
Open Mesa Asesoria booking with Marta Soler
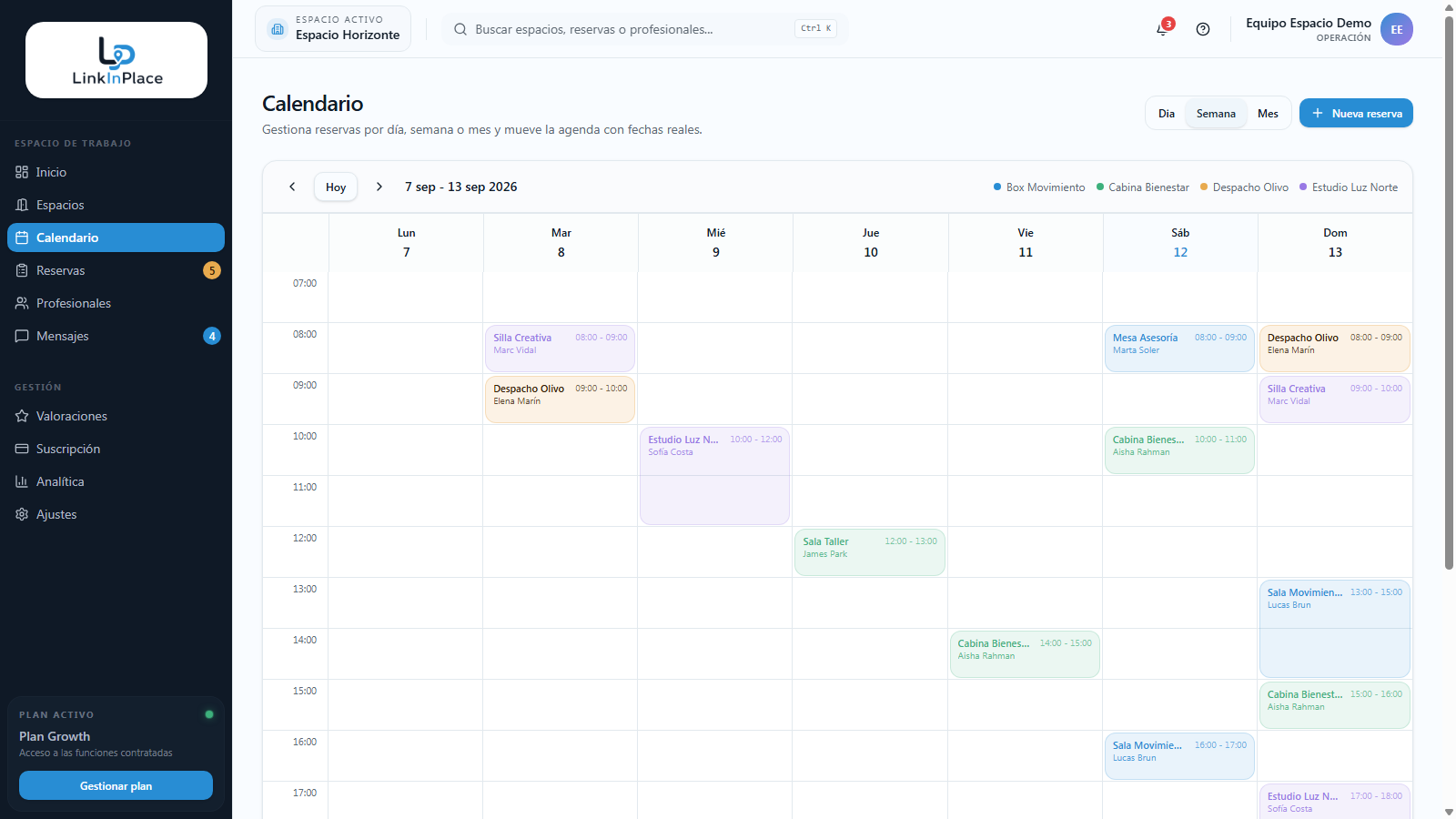[1179, 349]
